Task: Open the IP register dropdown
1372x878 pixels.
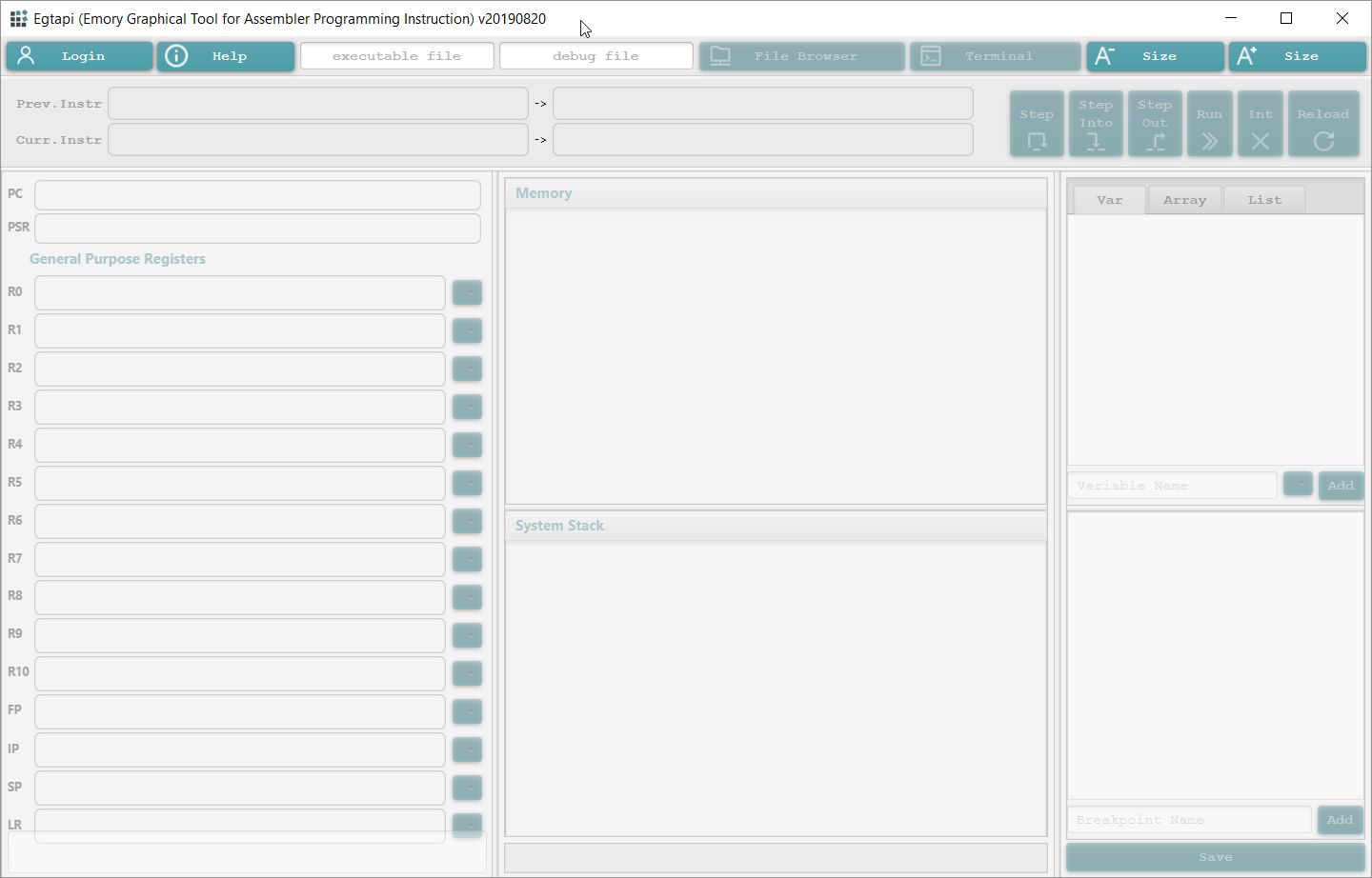Action: click(x=467, y=749)
